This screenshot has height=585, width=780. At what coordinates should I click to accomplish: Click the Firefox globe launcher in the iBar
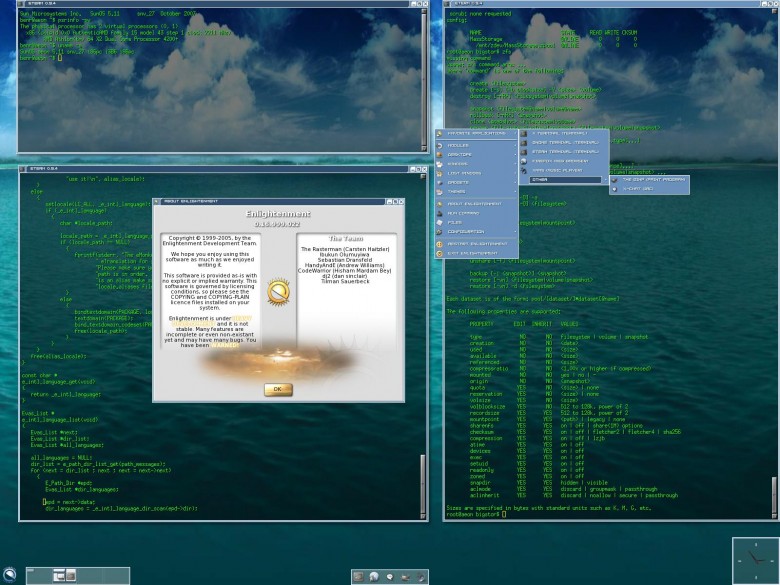[x=374, y=577]
